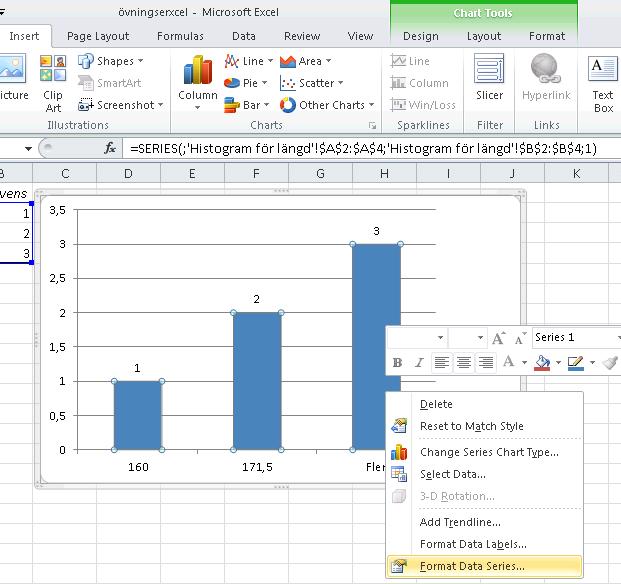621x584 pixels.
Task: Click into the formula bar SERIES formula
Action: [x=363, y=148]
